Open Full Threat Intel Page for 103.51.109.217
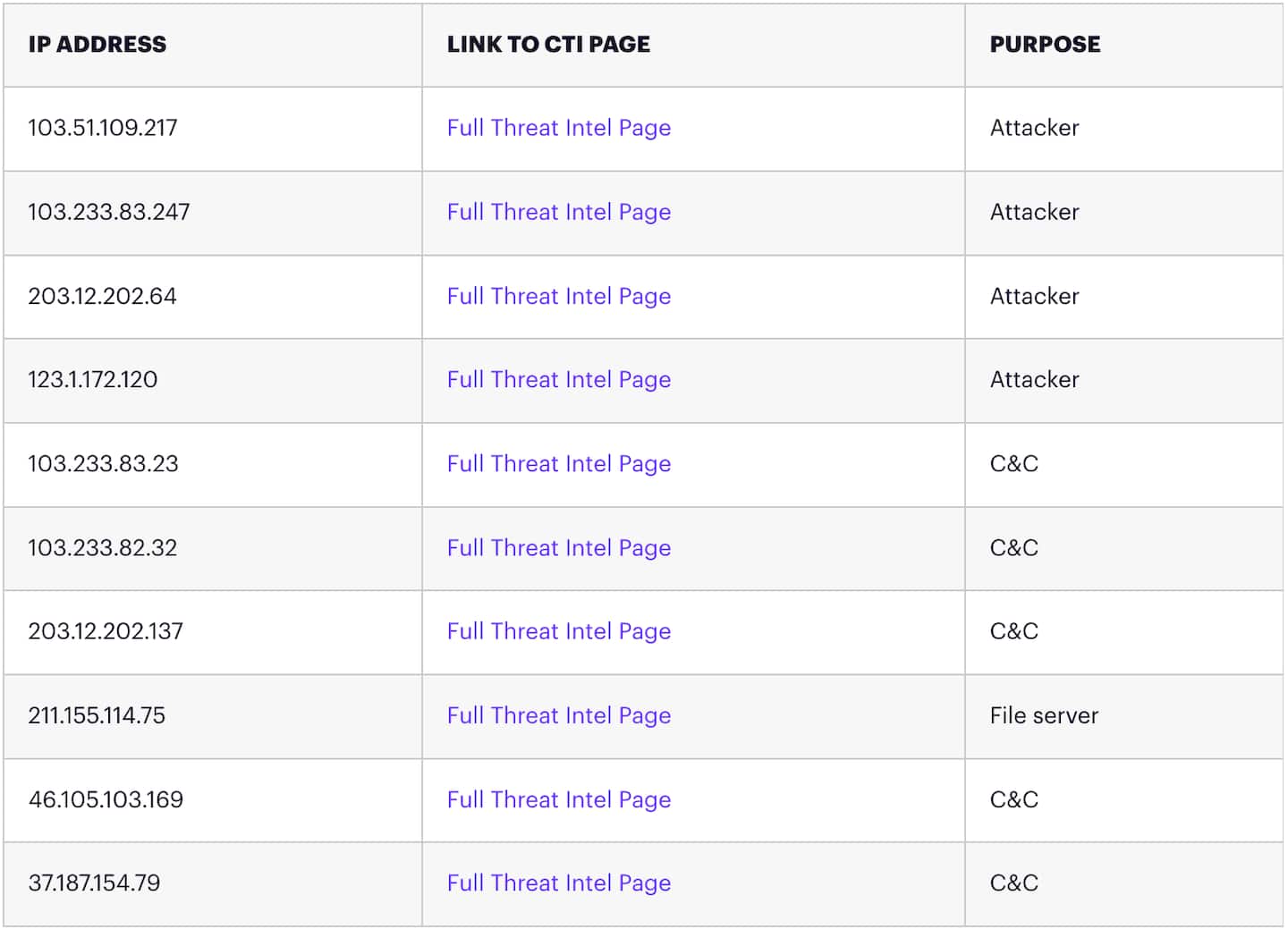1288x929 pixels. [558, 128]
